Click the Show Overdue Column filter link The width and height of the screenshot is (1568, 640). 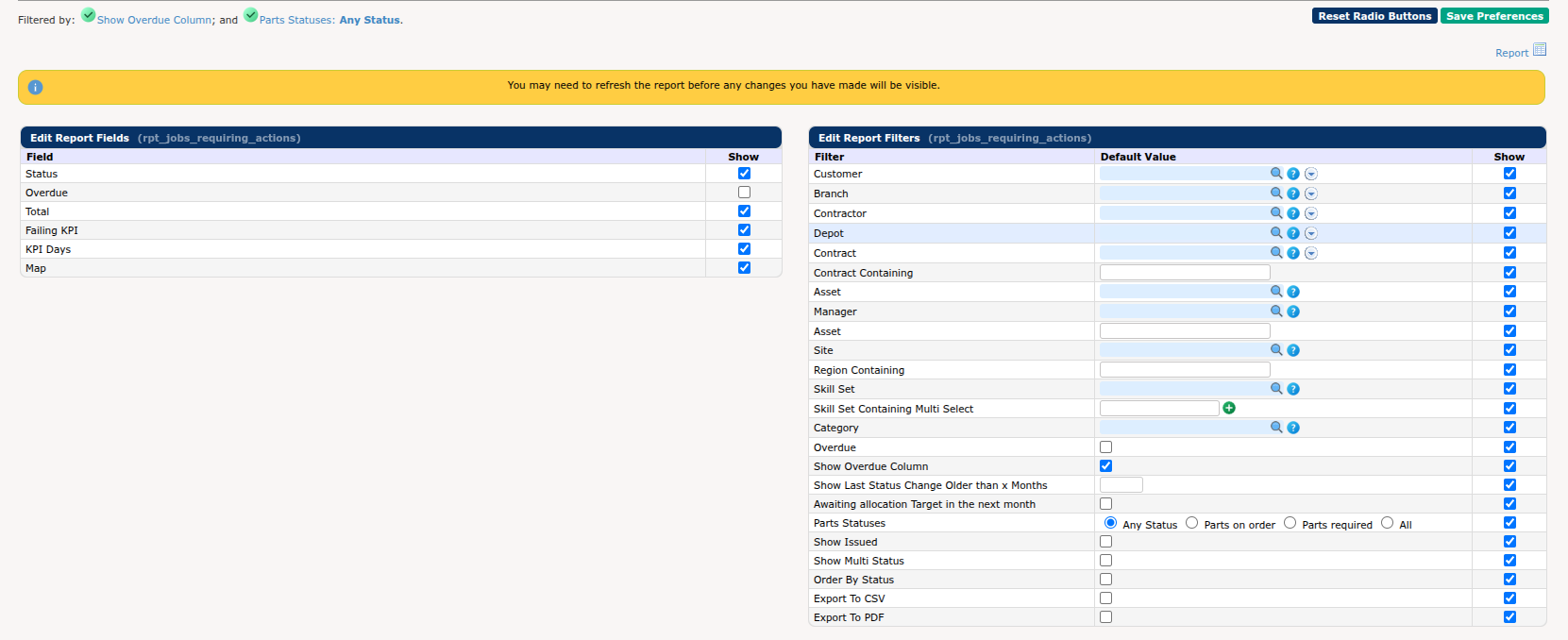(154, 20)
